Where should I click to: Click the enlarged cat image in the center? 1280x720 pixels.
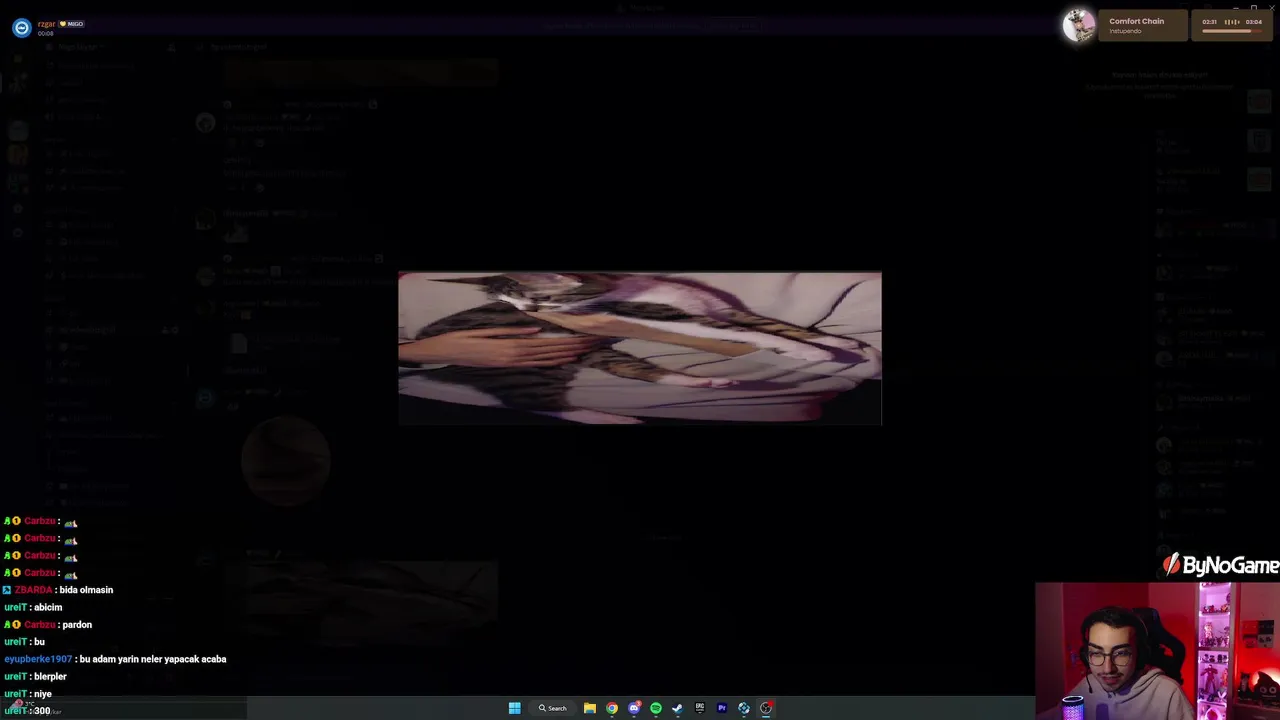(x=640, y=348)
